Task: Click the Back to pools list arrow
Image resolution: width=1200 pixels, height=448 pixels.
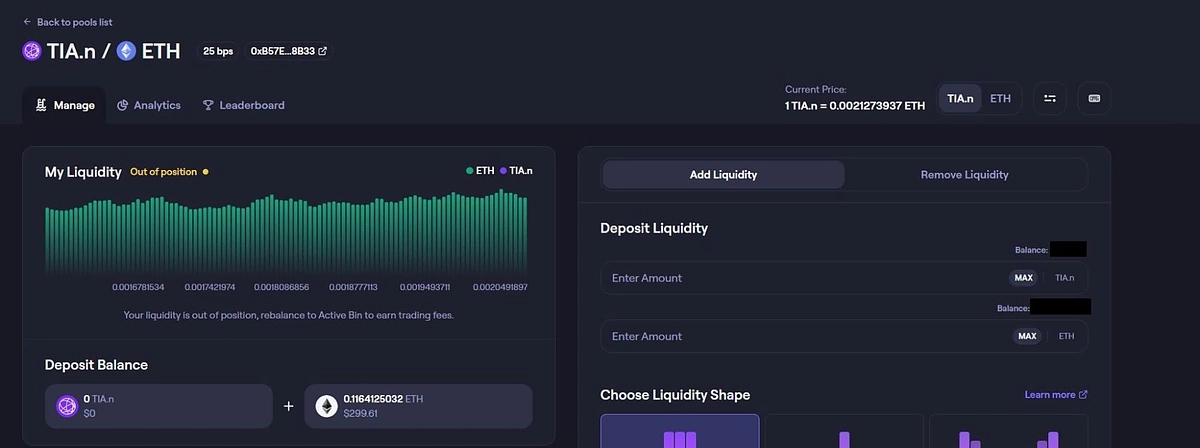Action: [27, 22]
